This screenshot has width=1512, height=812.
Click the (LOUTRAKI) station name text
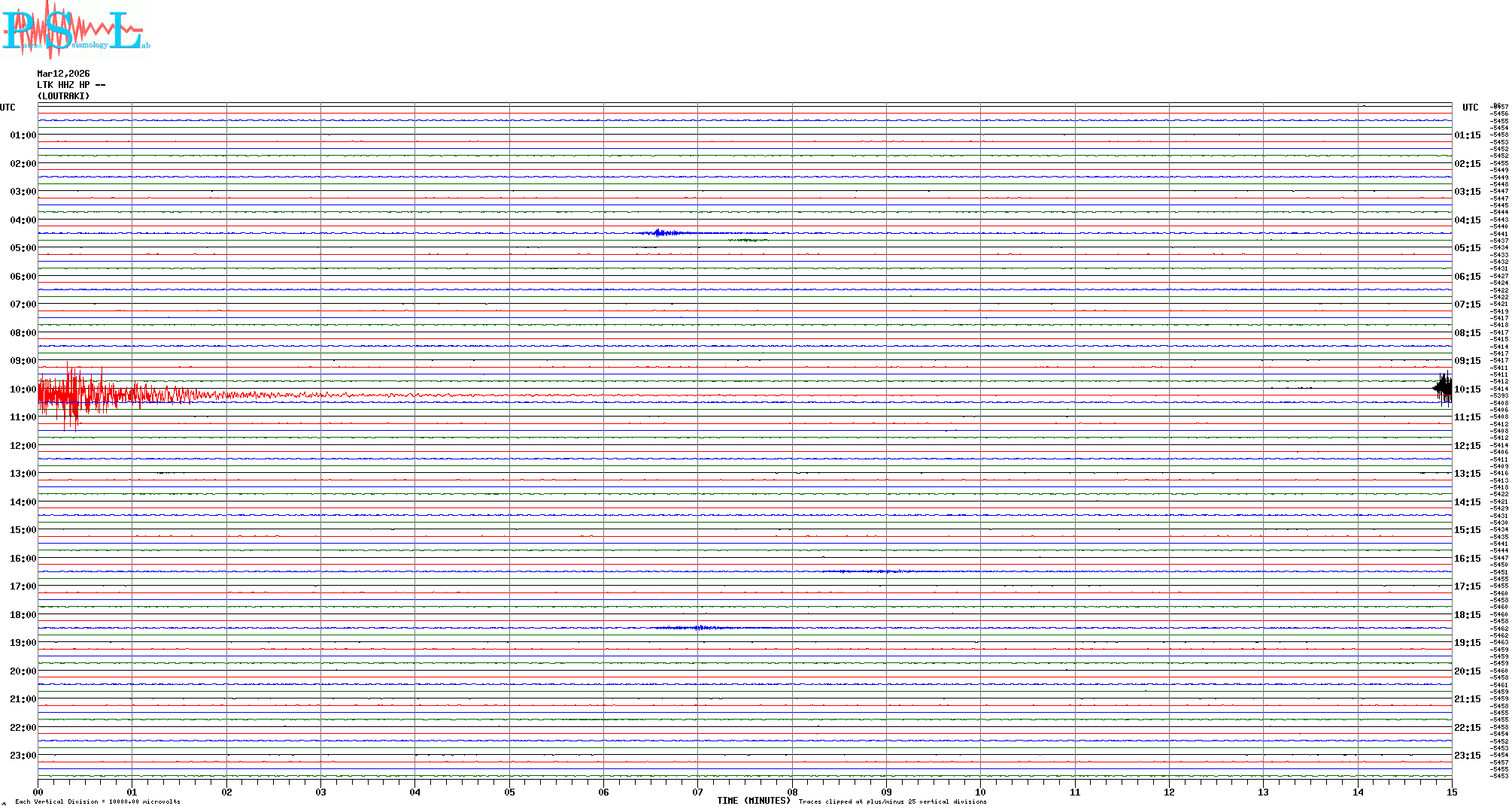pos(63,96)
